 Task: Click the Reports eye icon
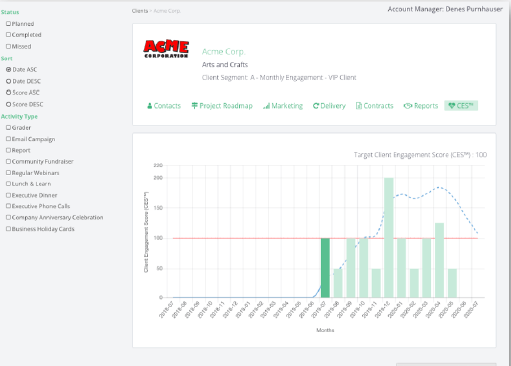tap(408, 106)
